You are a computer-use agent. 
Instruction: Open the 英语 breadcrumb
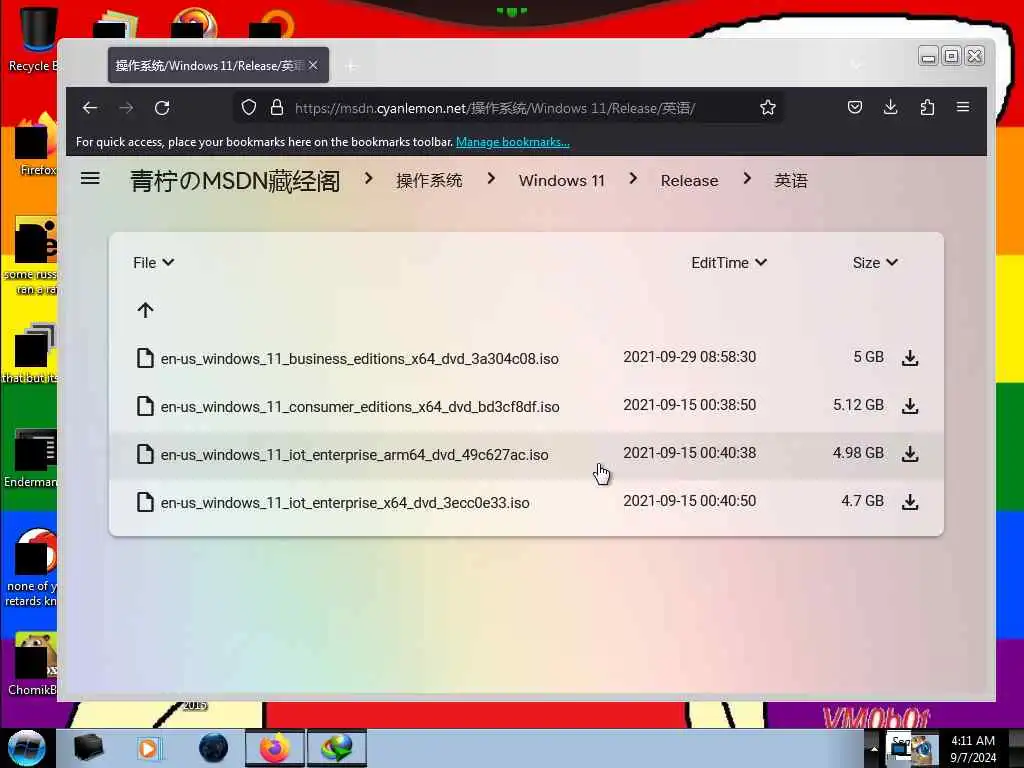point(791,181)
